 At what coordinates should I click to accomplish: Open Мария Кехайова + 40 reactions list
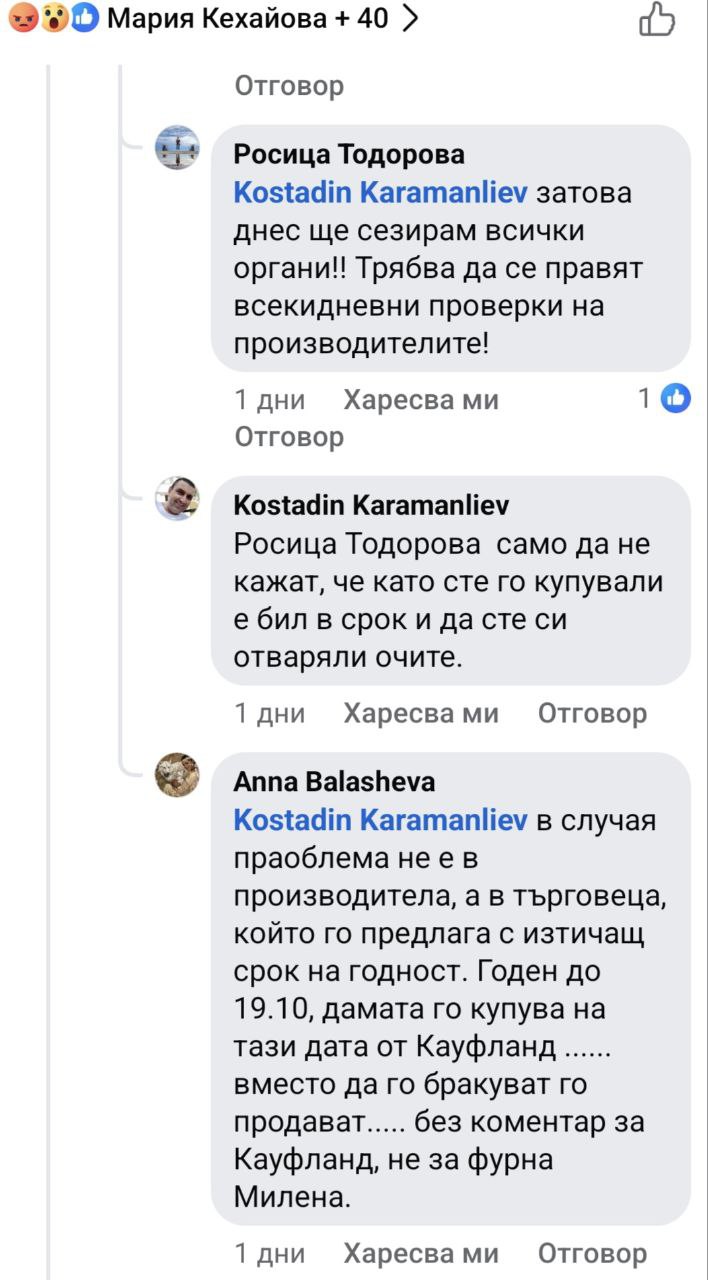point(247,18)
